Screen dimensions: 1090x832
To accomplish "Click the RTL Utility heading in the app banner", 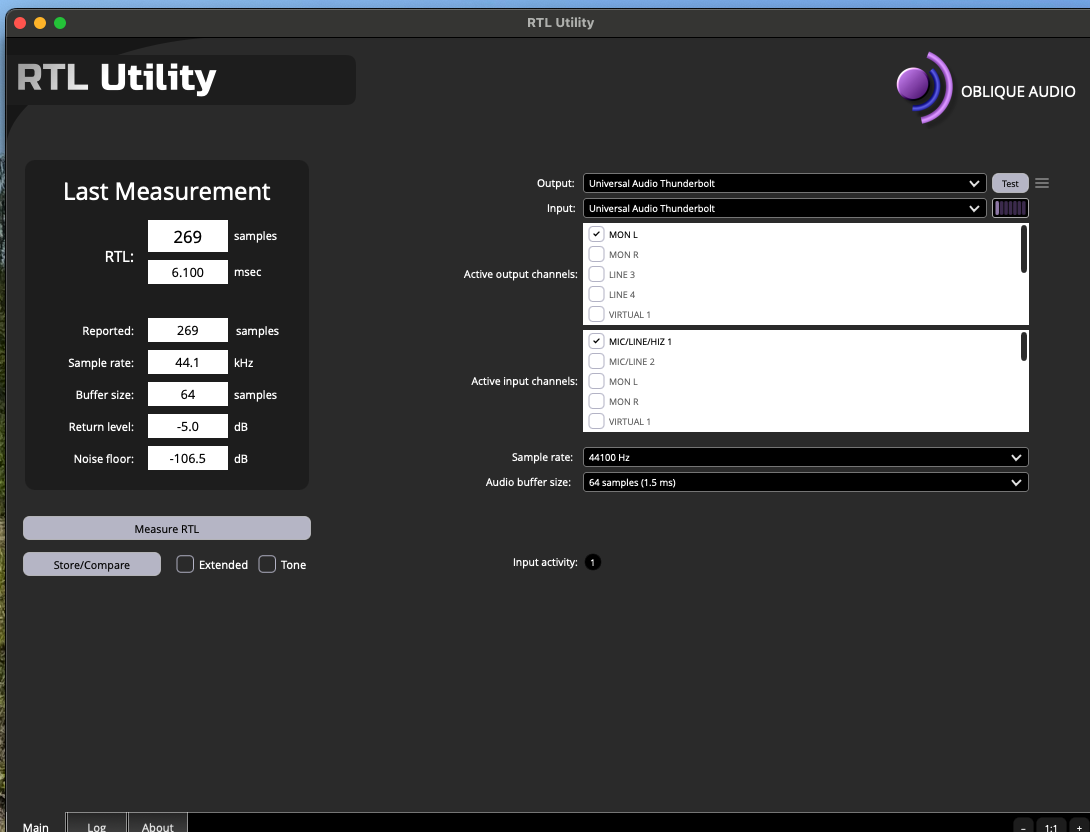I will (x=116, y=77).
